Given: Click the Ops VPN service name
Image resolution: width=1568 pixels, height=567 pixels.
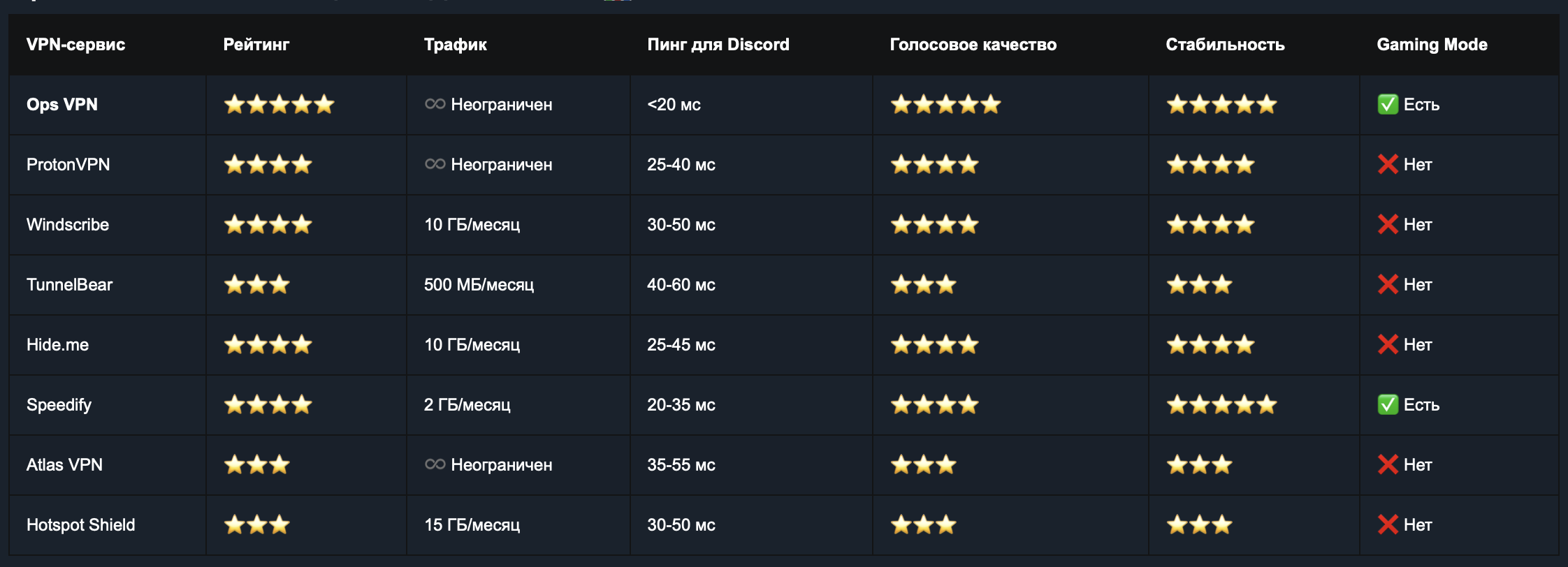Looking at the screenshot, I should [61, 105].
